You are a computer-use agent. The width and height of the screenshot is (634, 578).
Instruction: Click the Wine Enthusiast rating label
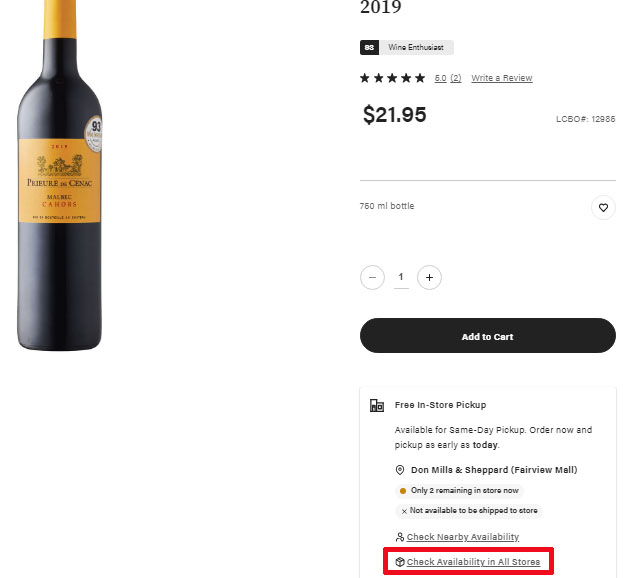pyautogui.click(x=416, y=47)
